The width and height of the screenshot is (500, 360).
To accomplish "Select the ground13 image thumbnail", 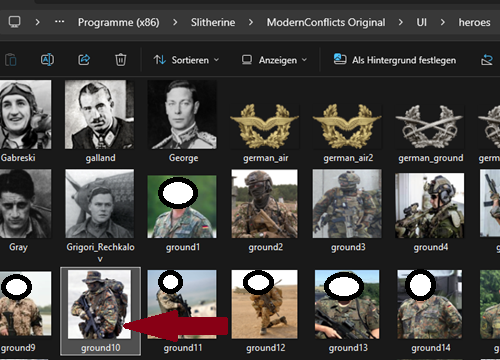I will [x=347, y=304].
